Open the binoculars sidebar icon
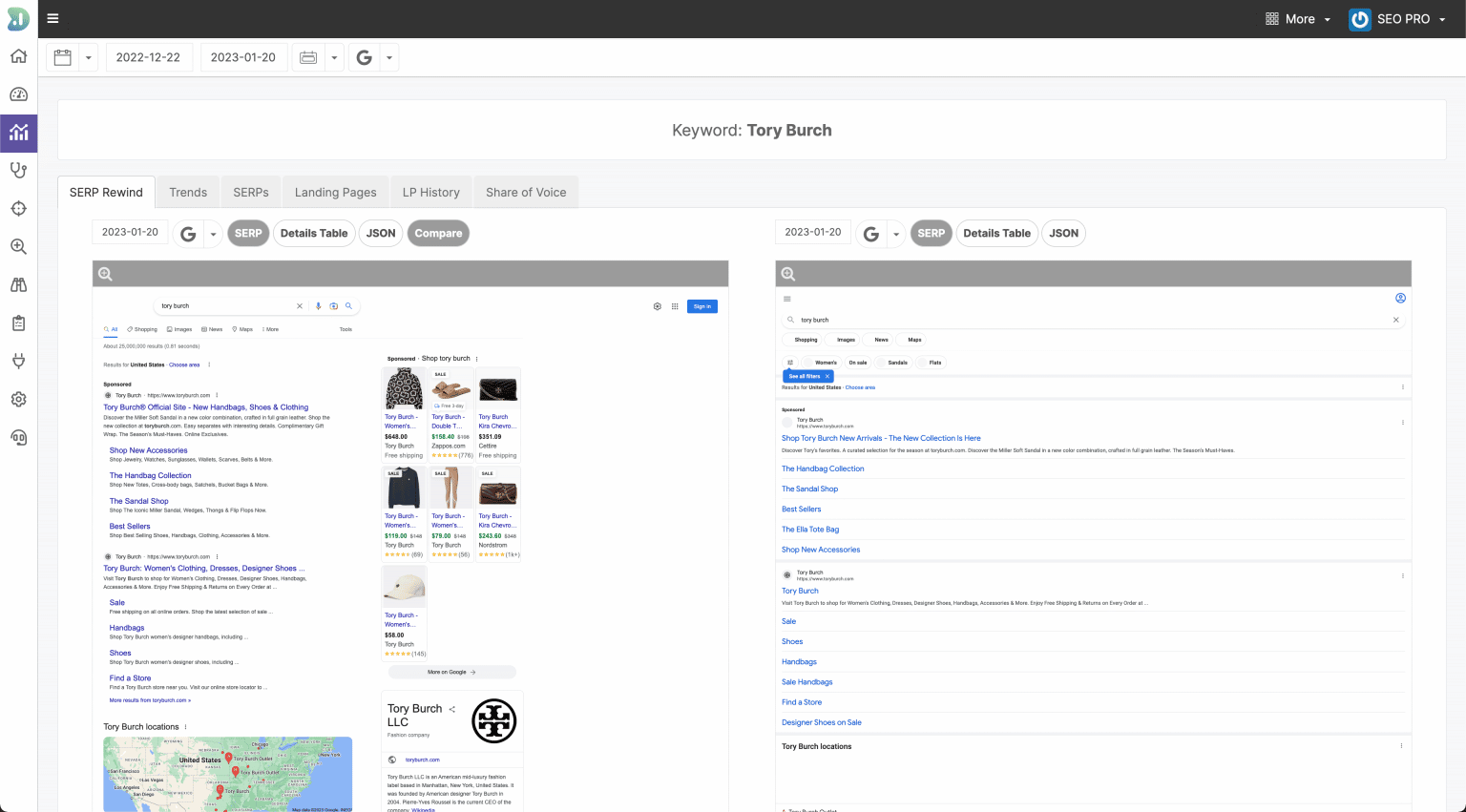1466x812 pixels. pos(18,285)
